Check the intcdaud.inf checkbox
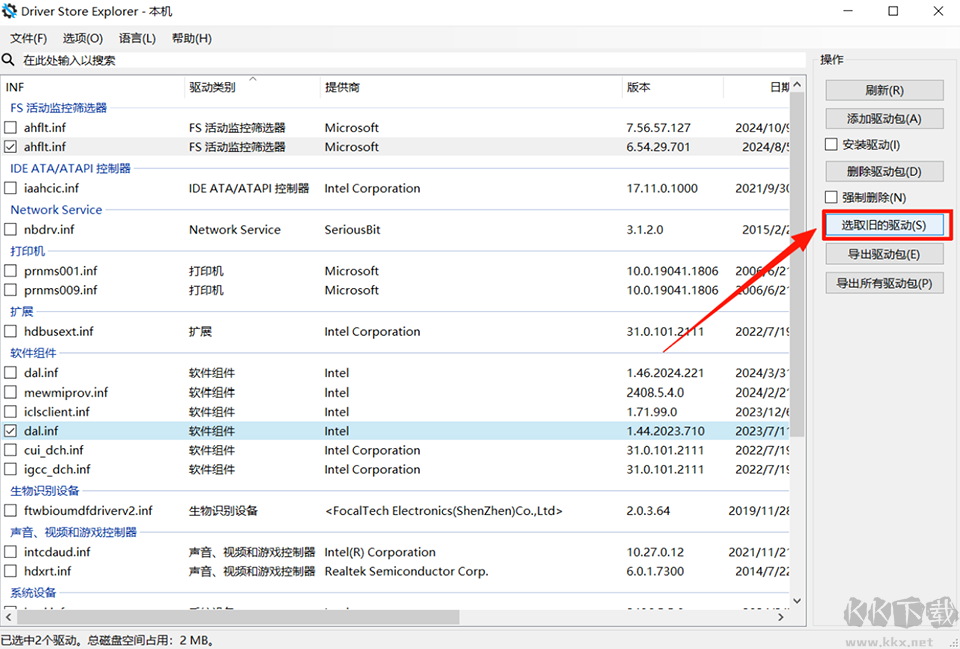Image resolution: width=960 pixels, height=649 pixels. [x=10, y=552]
